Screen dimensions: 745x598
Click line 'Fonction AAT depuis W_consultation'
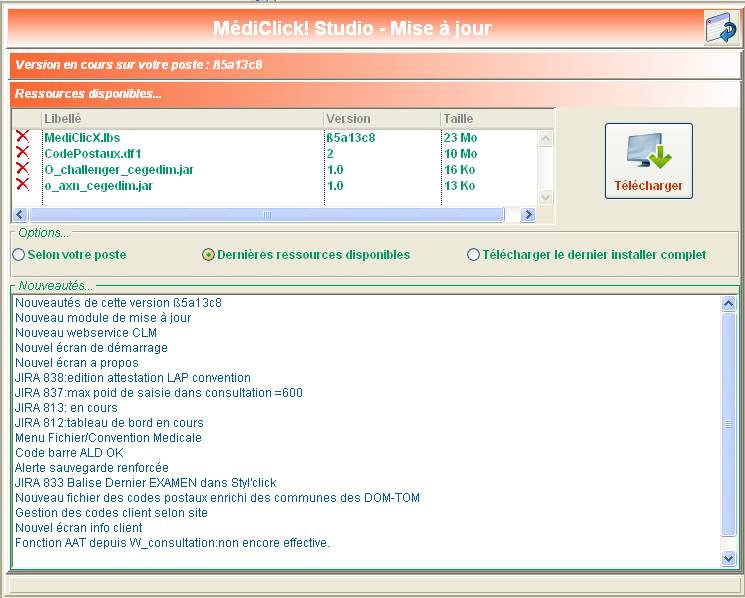172,542
